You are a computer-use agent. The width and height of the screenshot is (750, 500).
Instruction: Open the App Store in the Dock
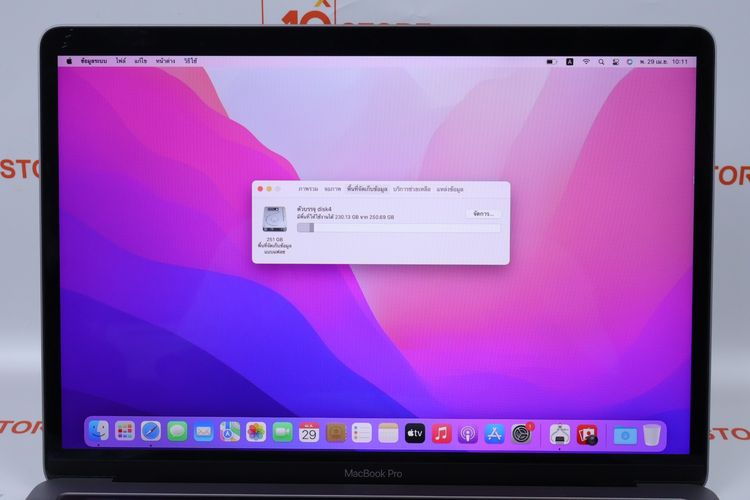[494, 434]
